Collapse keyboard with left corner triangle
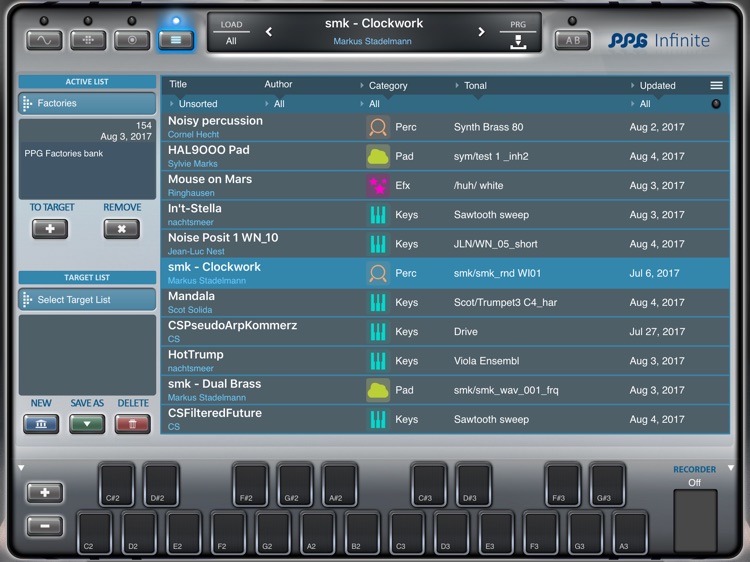750x562 pixels. coord(21,468)
